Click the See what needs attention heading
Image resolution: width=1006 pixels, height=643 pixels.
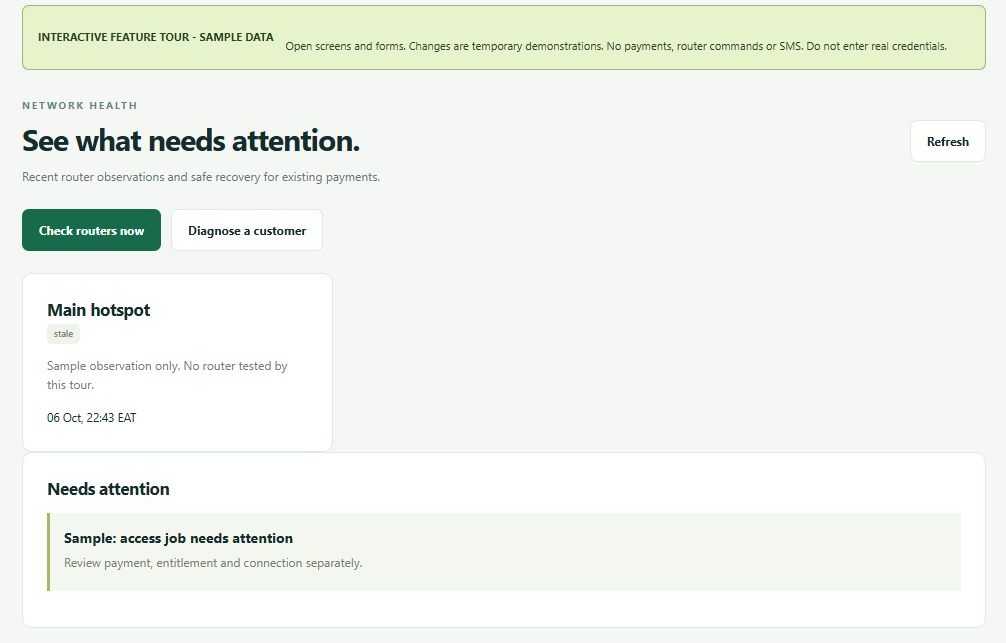point(191,141)
